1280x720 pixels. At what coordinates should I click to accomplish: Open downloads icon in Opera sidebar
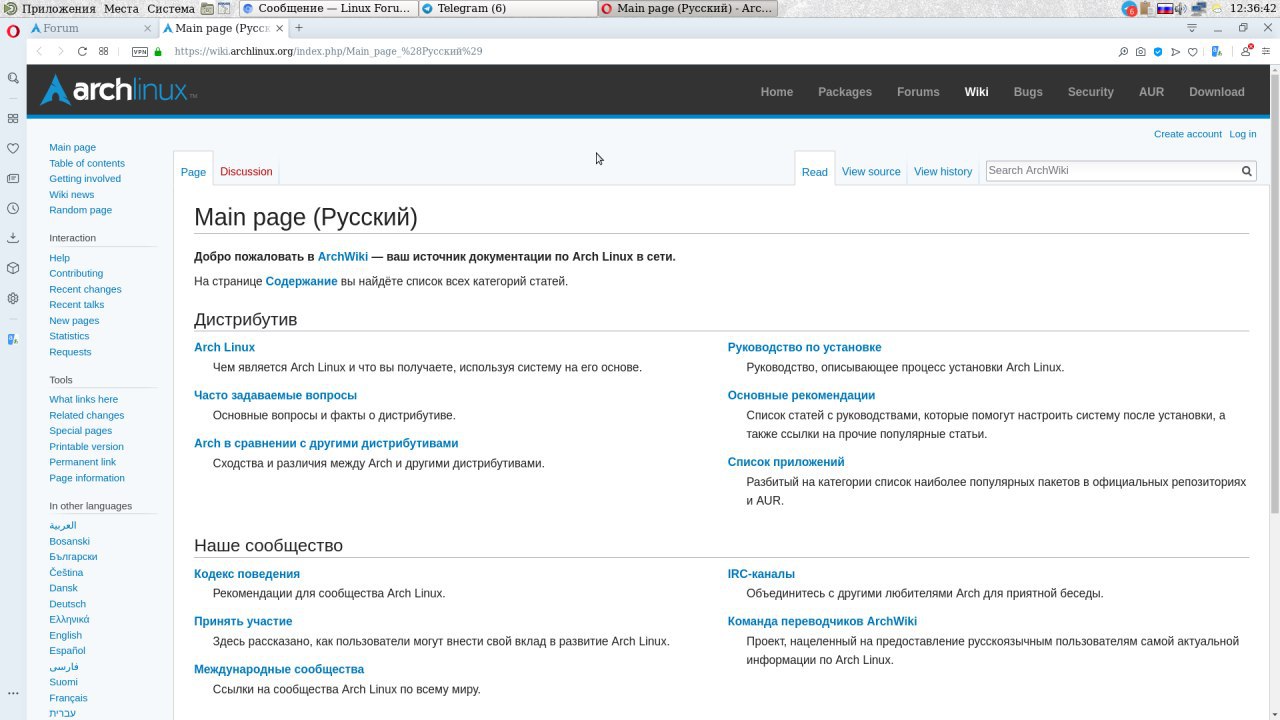[13, 238]
